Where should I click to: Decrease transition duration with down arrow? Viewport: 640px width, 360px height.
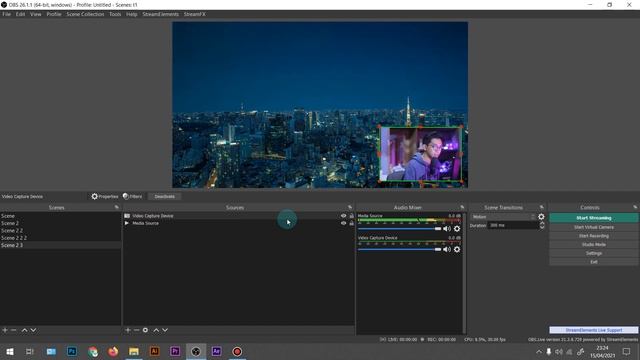542,227
